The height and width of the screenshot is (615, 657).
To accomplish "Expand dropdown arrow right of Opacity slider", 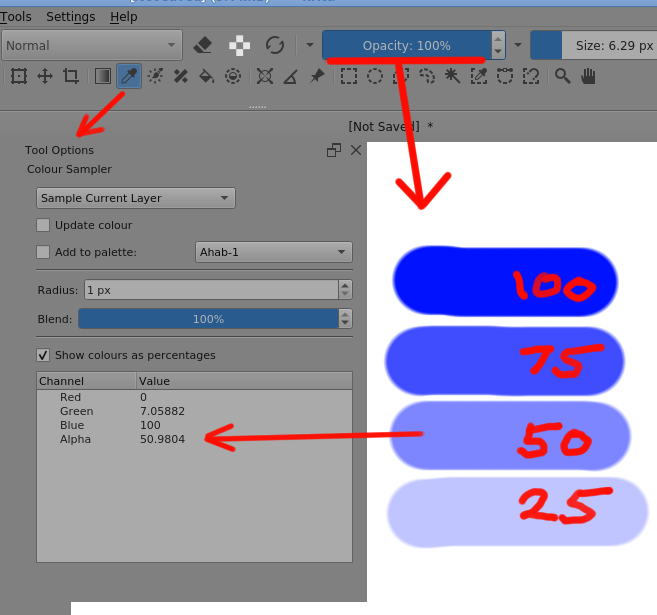I will 518,45.
